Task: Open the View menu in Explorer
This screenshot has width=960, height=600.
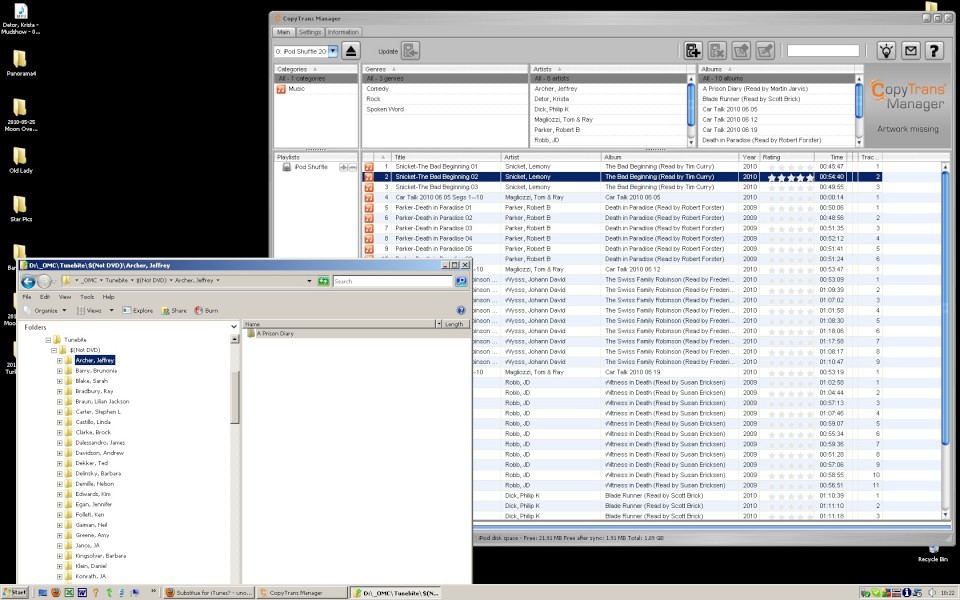Action: coord(65,297)
